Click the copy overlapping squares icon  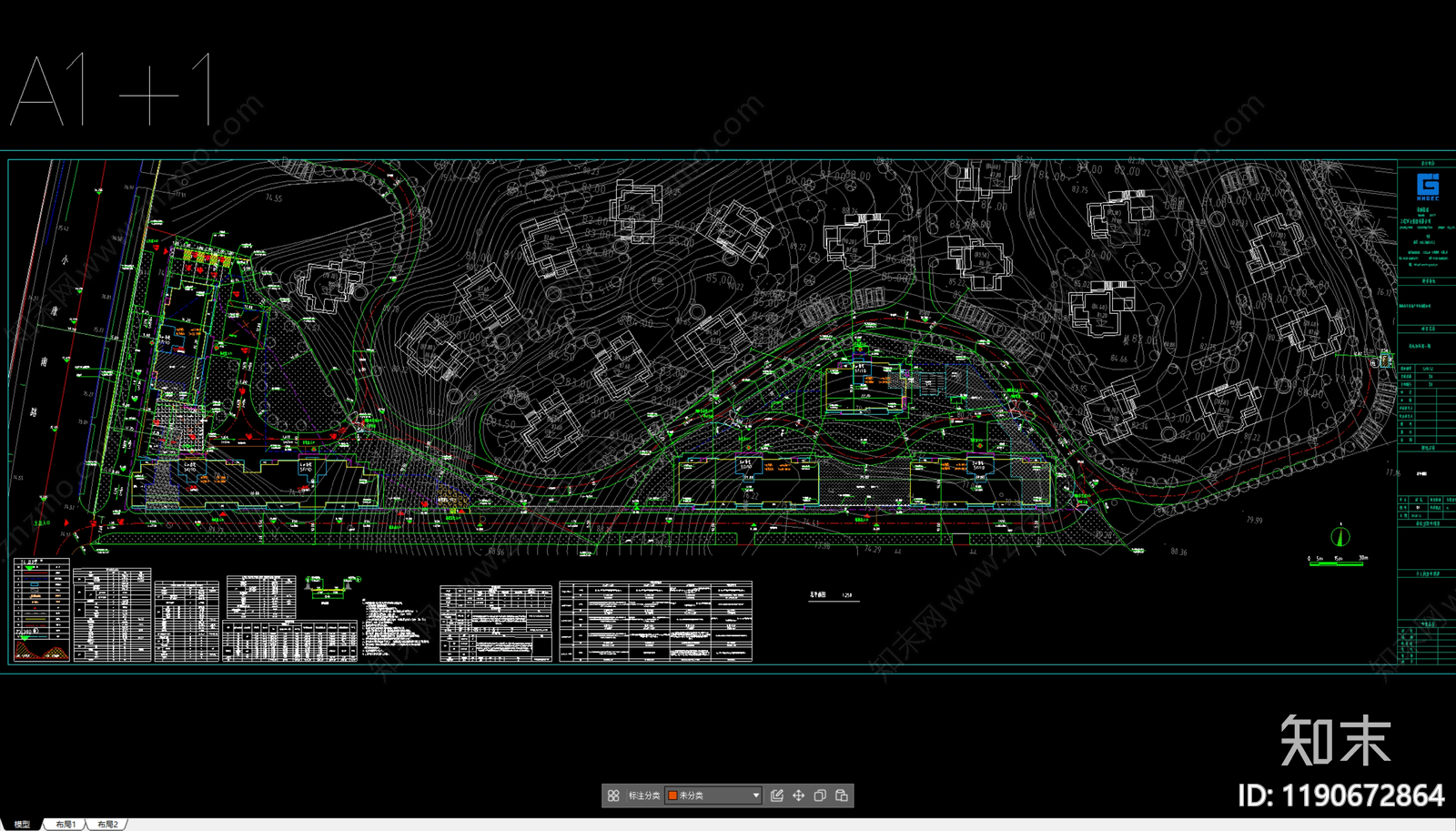click(820, 796)
